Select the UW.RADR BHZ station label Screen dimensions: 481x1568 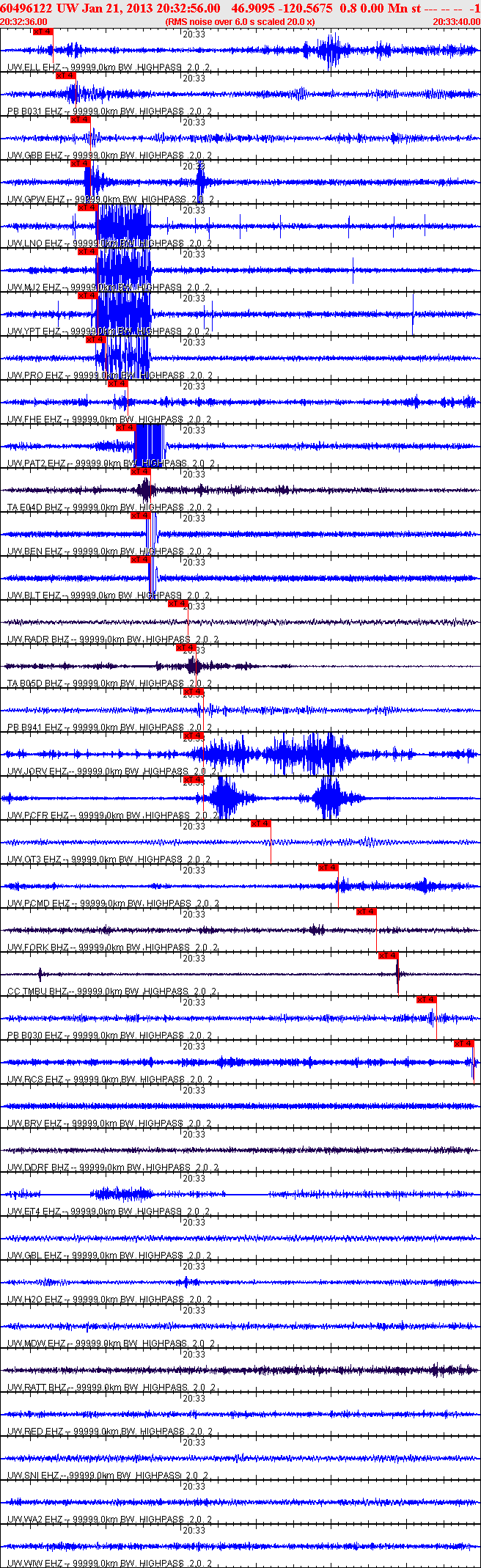pos(38,640)
